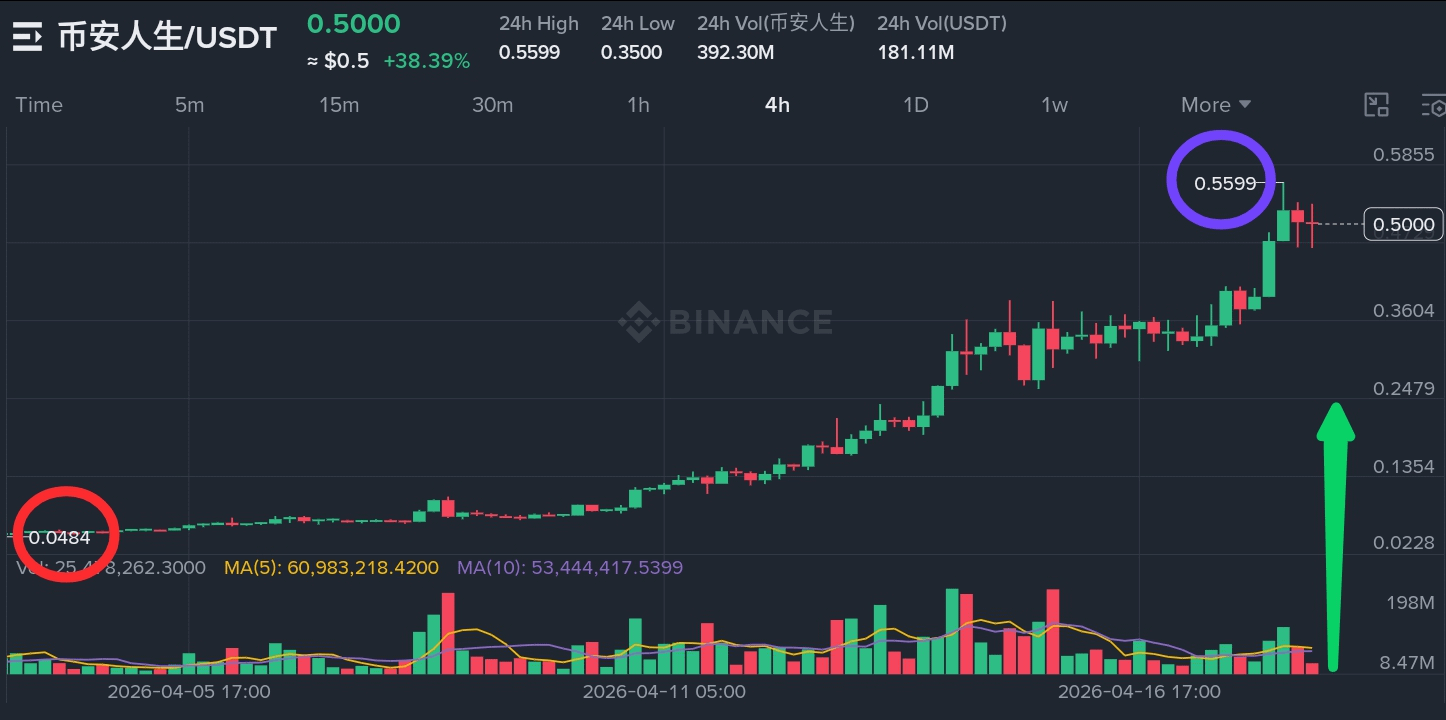Open the trading pair list menu icon
The height and width of the screenshot is (720, 1446).
click(x=27, y=38)
